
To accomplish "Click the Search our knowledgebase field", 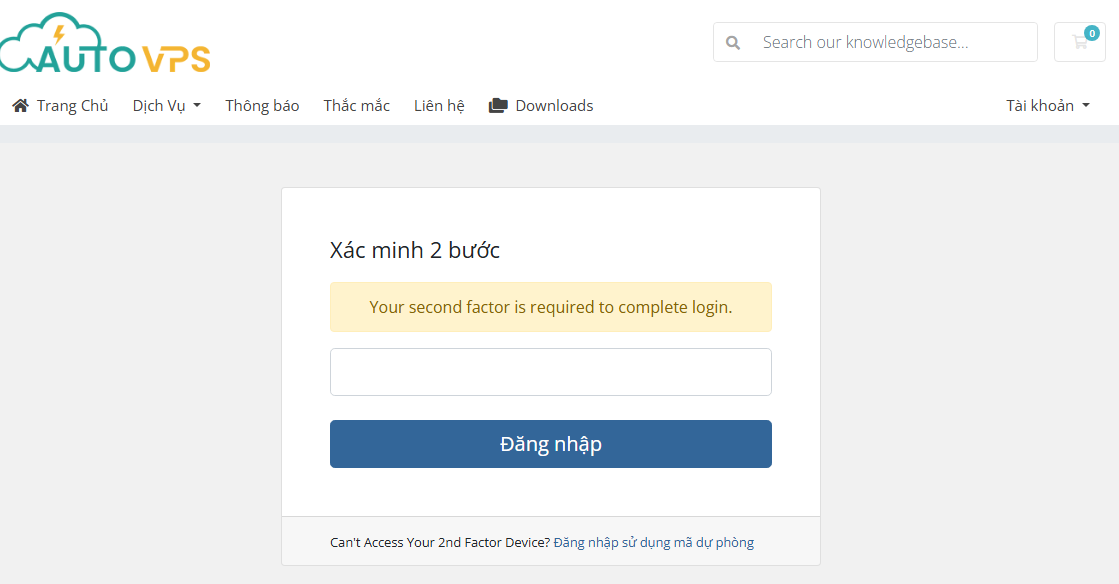I will coord(875,42).
